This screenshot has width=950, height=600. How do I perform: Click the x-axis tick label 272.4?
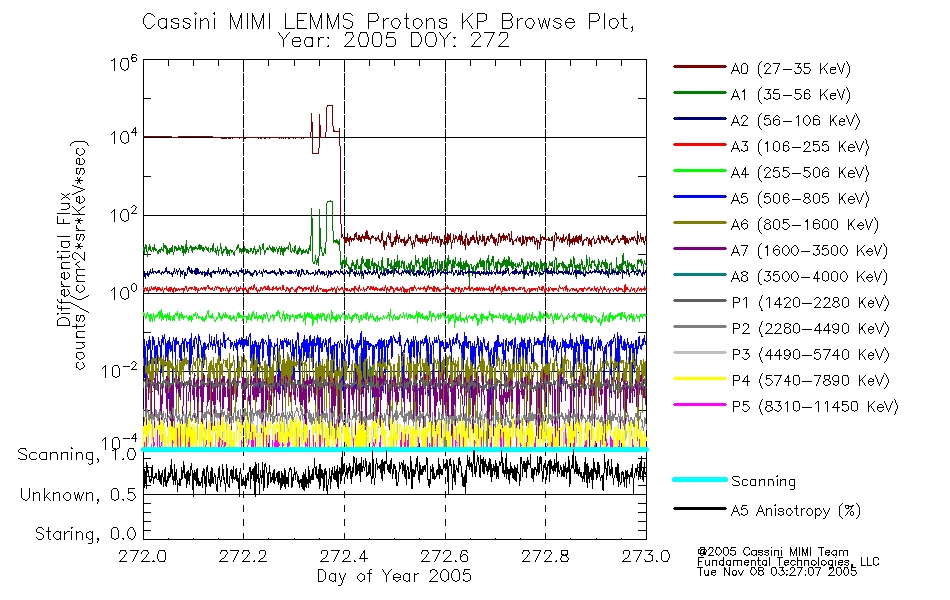pyautogui.click(x=344, y=556)
